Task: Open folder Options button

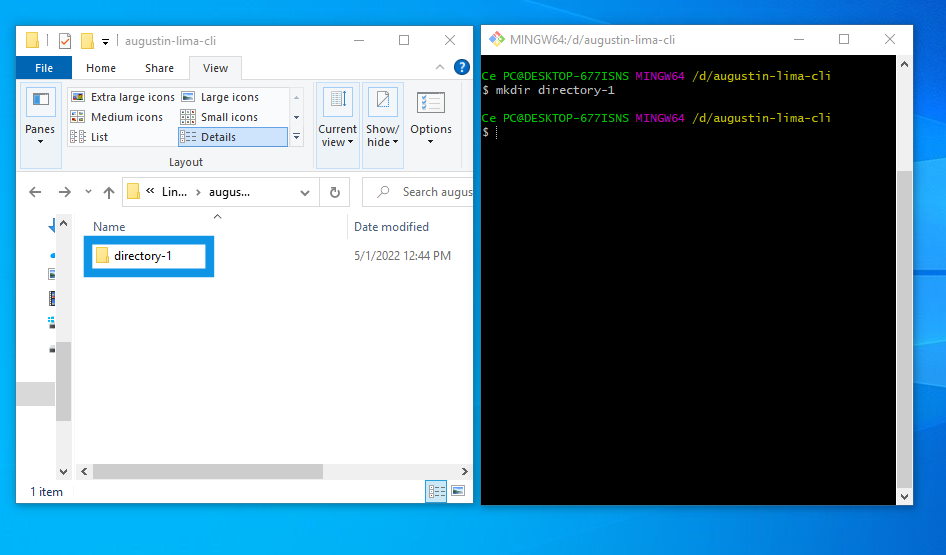Action: coord(431,119)
